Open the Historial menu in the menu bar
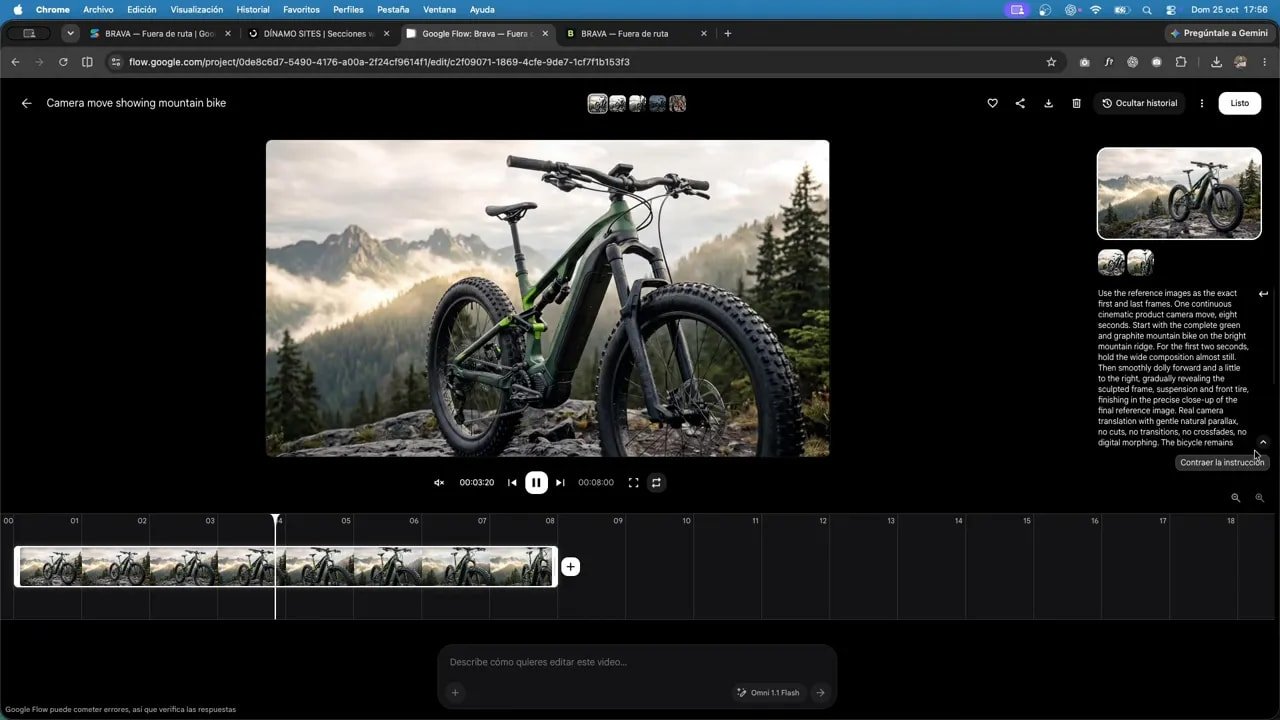 click(253, 9)
